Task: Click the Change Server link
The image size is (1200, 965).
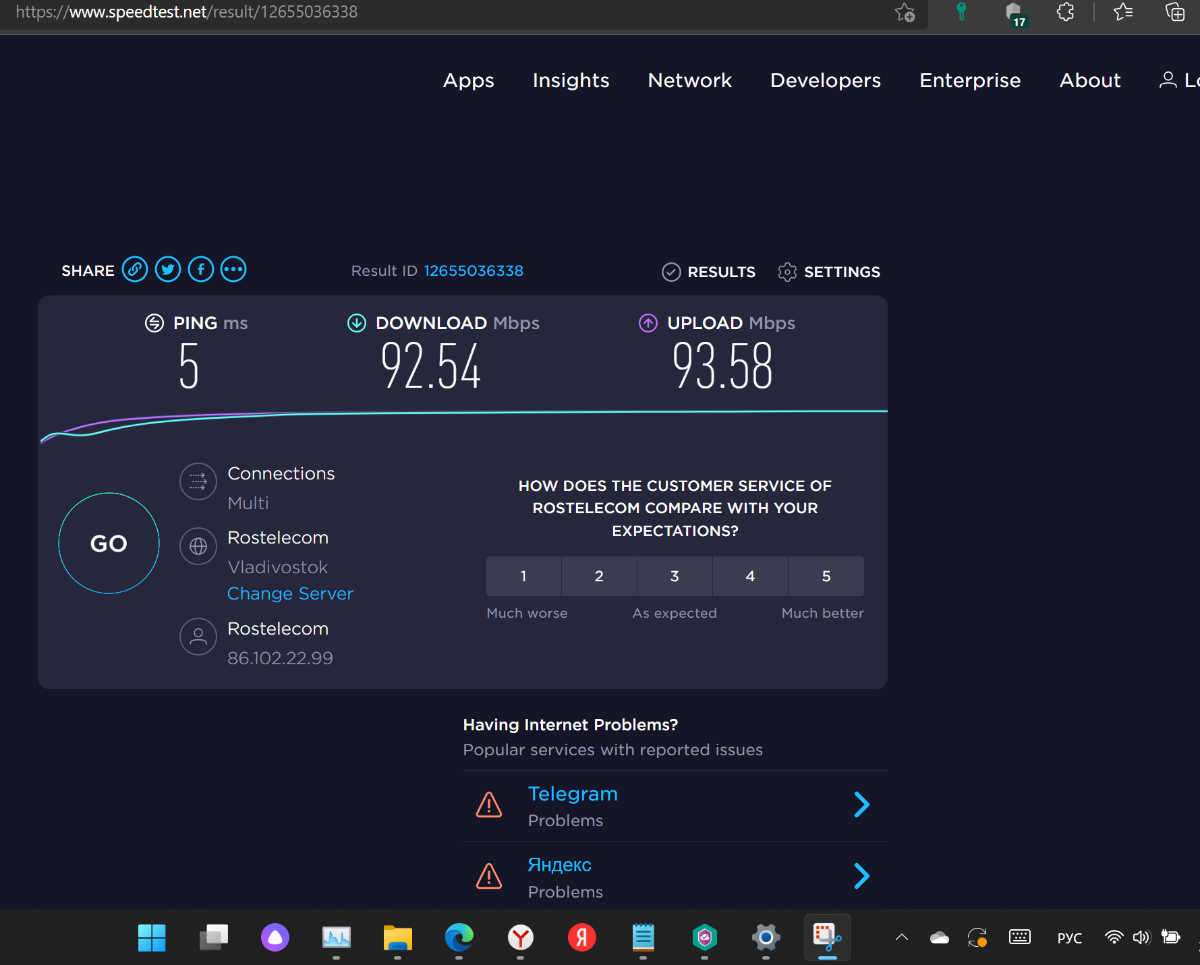Action: [x=290, y=593]
